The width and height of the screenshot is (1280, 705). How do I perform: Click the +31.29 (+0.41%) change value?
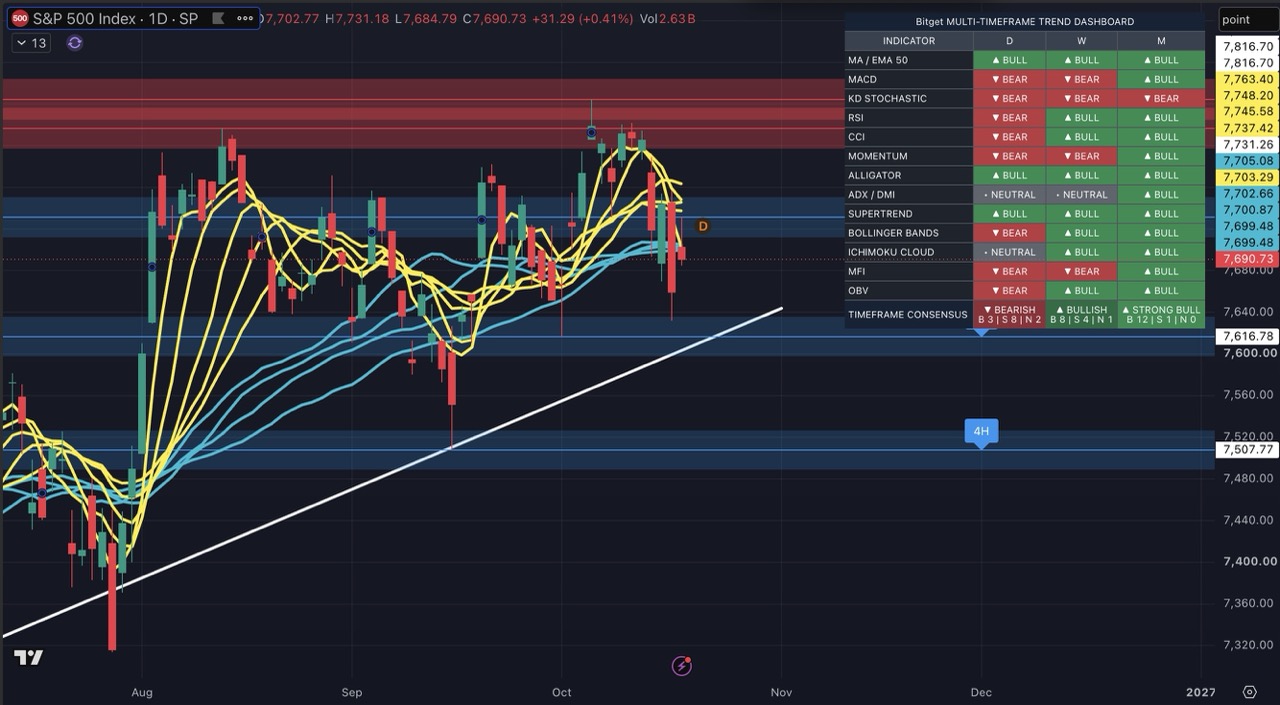(582, 19)
